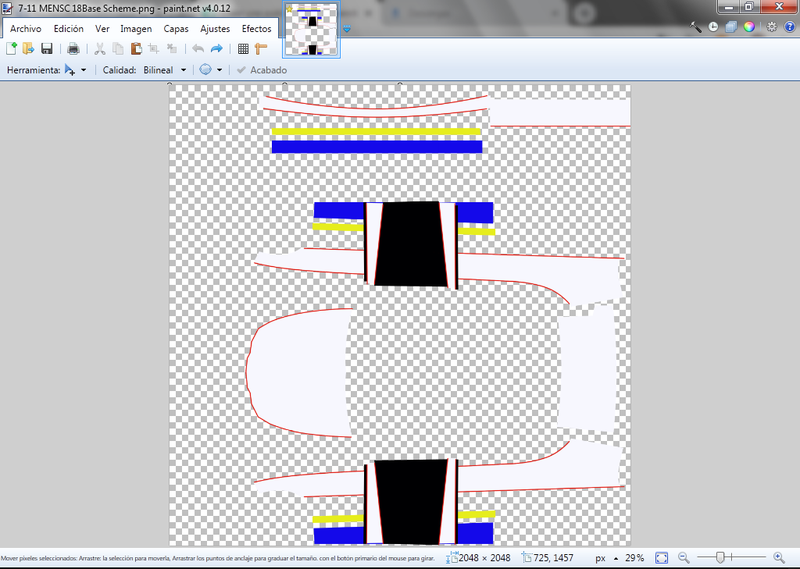Viewport: 800px width, 569px height.
Task: Expand the arrow next to clipping mode icon
Action: pos(219,70)
